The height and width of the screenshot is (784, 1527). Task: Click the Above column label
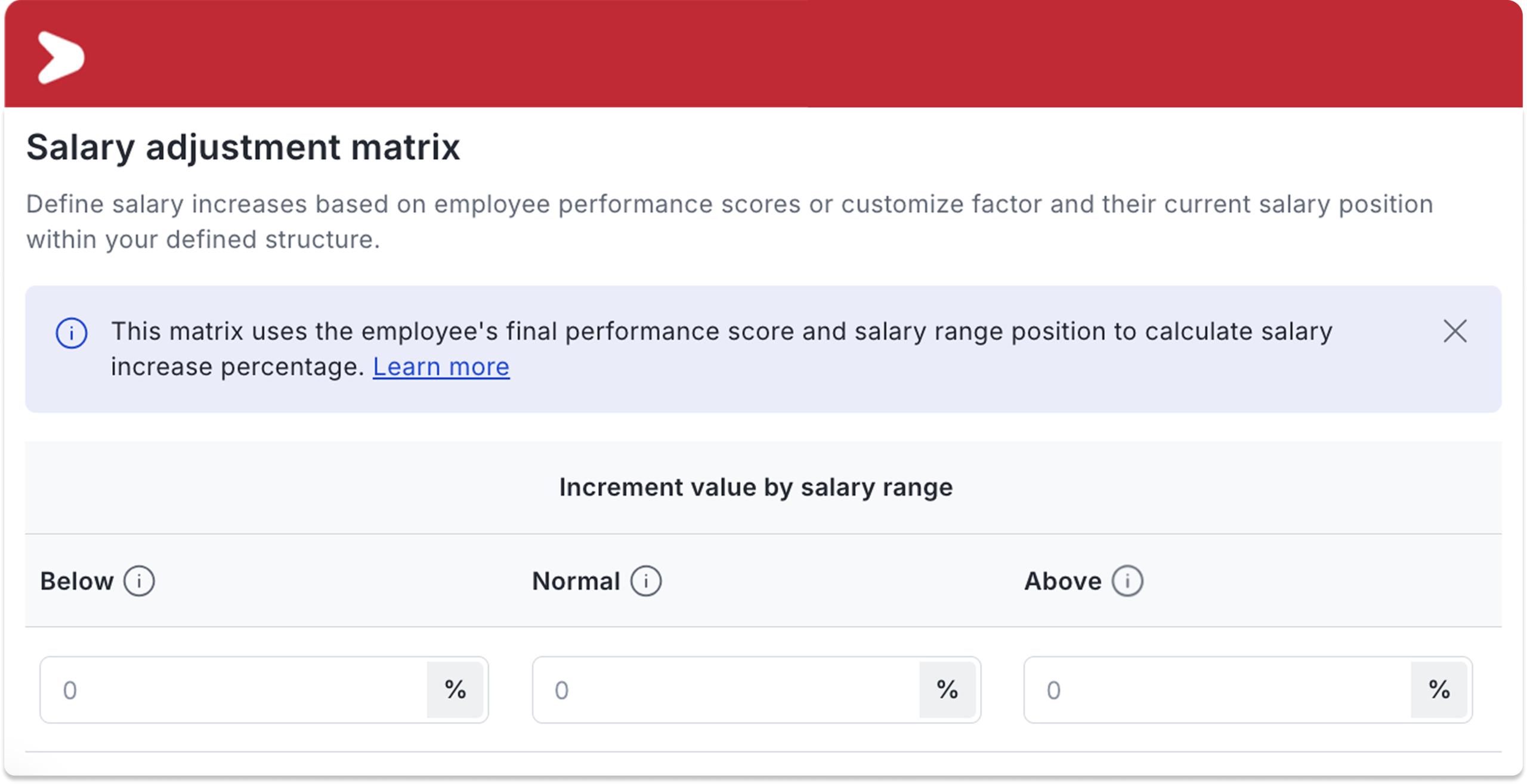click(x=1063, y=581)
